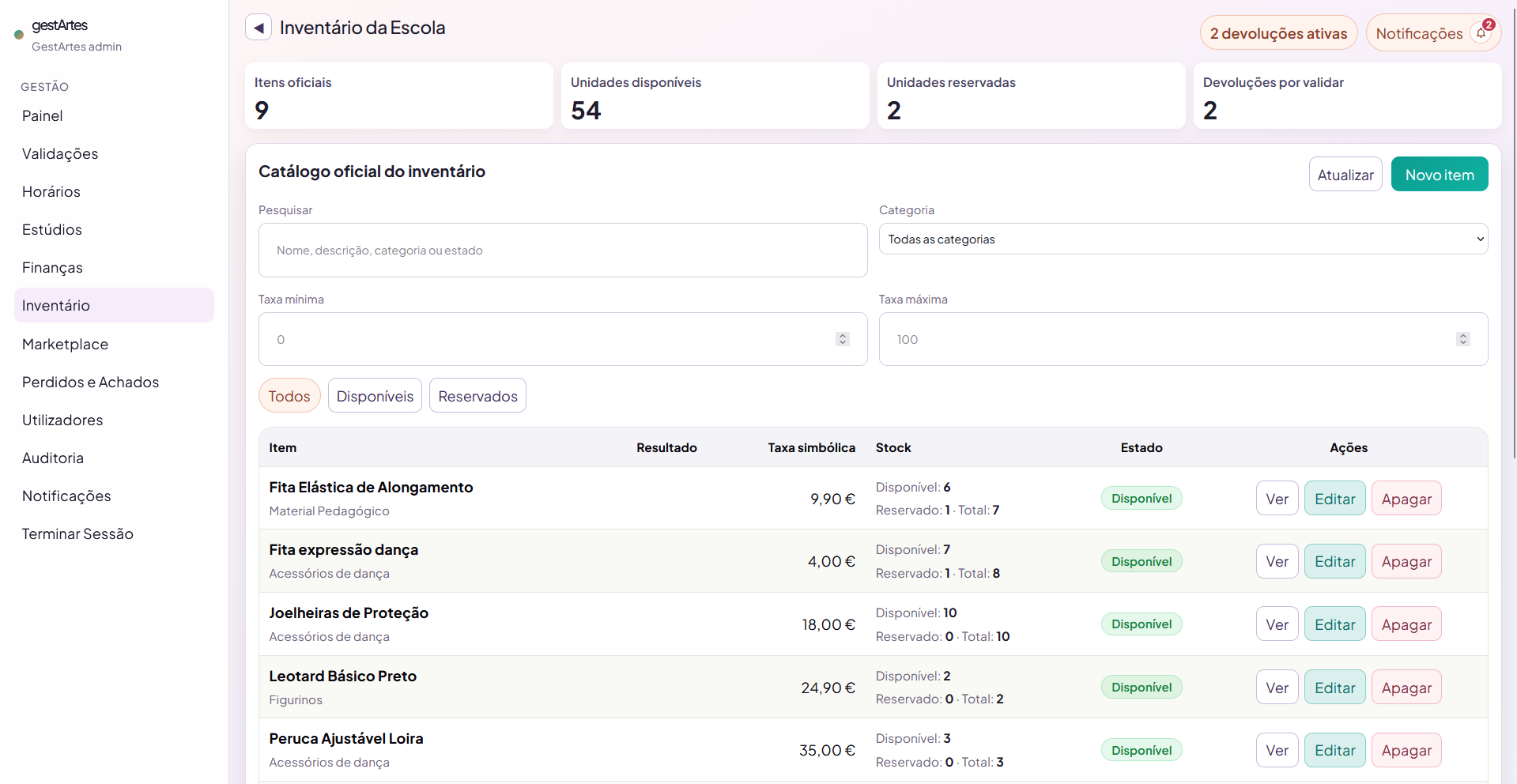The height and width of the screenshot is (784, 1517).
Task: Open Horários in sidebar
Action: [114, 191]
